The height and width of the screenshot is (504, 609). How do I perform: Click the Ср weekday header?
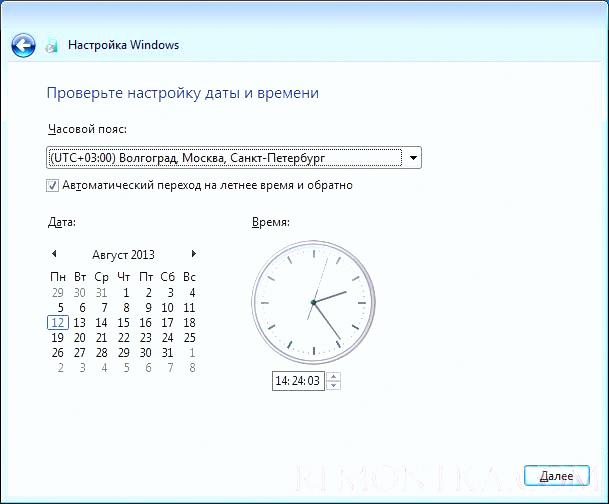[102, 277]
